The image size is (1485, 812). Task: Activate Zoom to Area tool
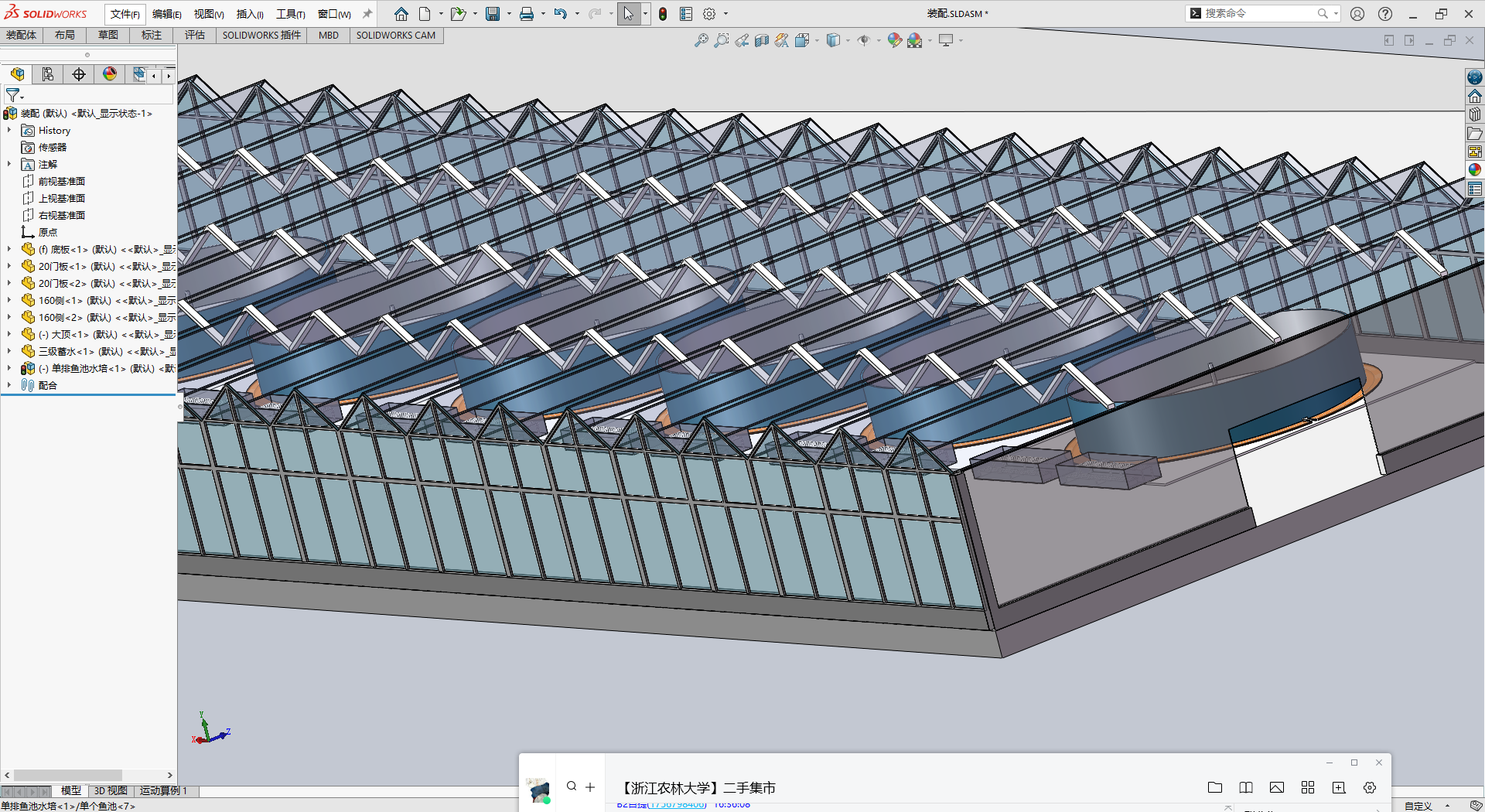pyautogui.click(x=721, y=40)
